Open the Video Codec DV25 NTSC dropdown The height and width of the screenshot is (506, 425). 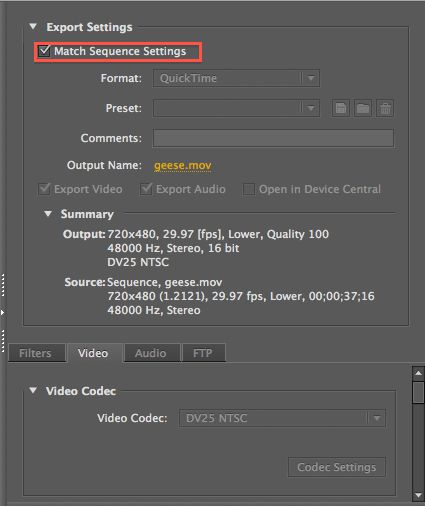(282, 418)
